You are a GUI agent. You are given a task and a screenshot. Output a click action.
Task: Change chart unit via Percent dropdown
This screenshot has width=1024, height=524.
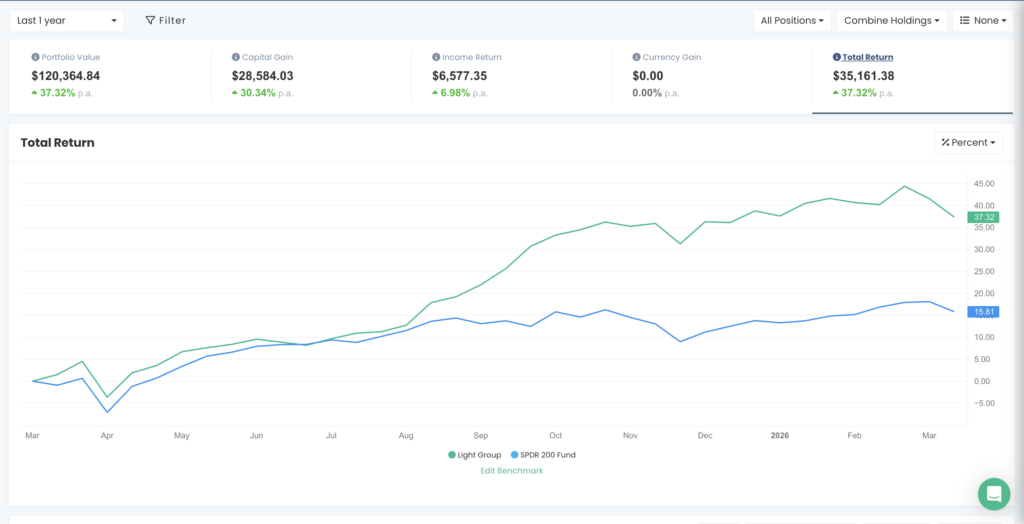(x=968, y=143)
